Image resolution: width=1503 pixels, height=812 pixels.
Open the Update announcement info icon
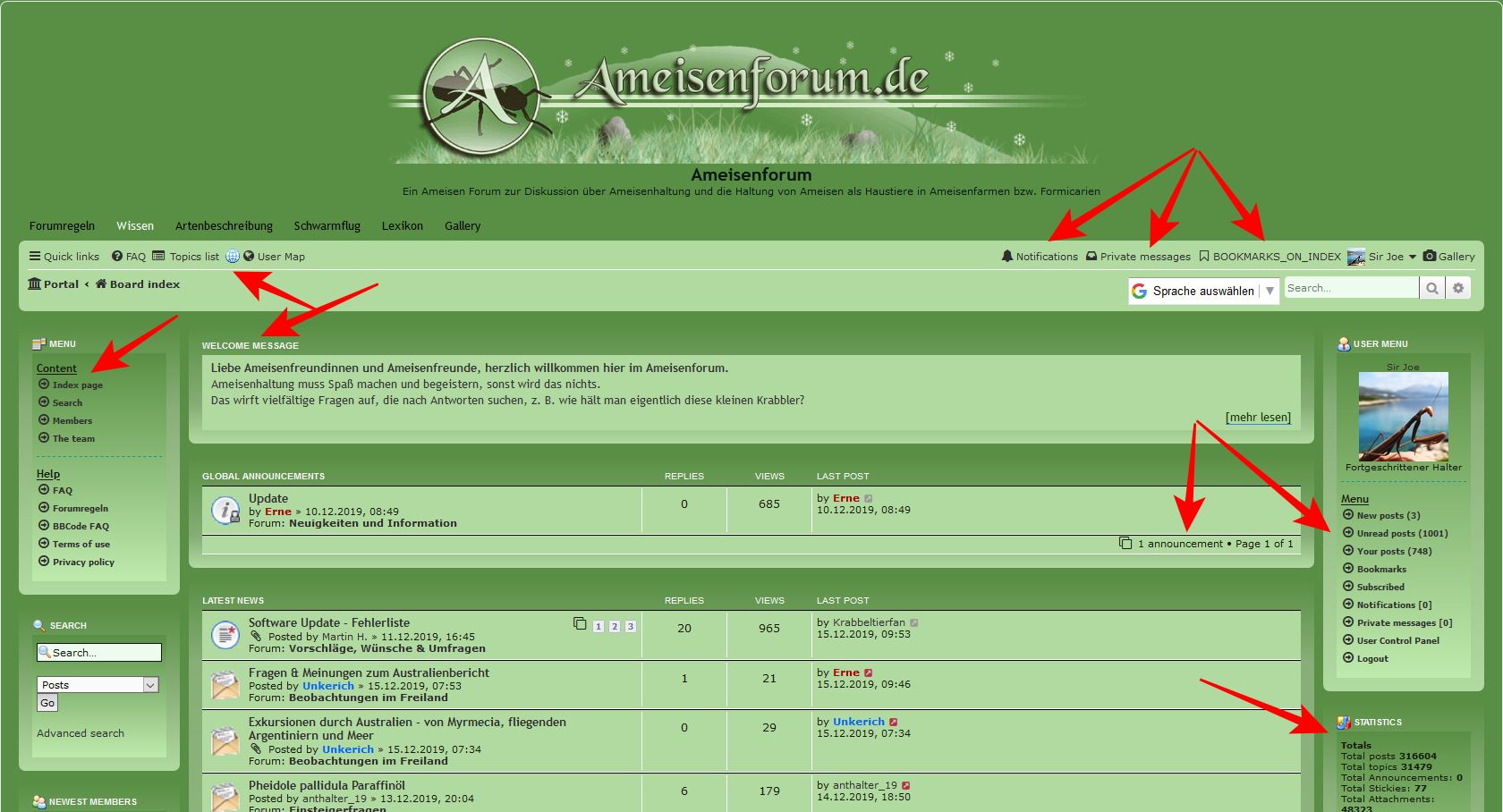(x=225, y=510)
